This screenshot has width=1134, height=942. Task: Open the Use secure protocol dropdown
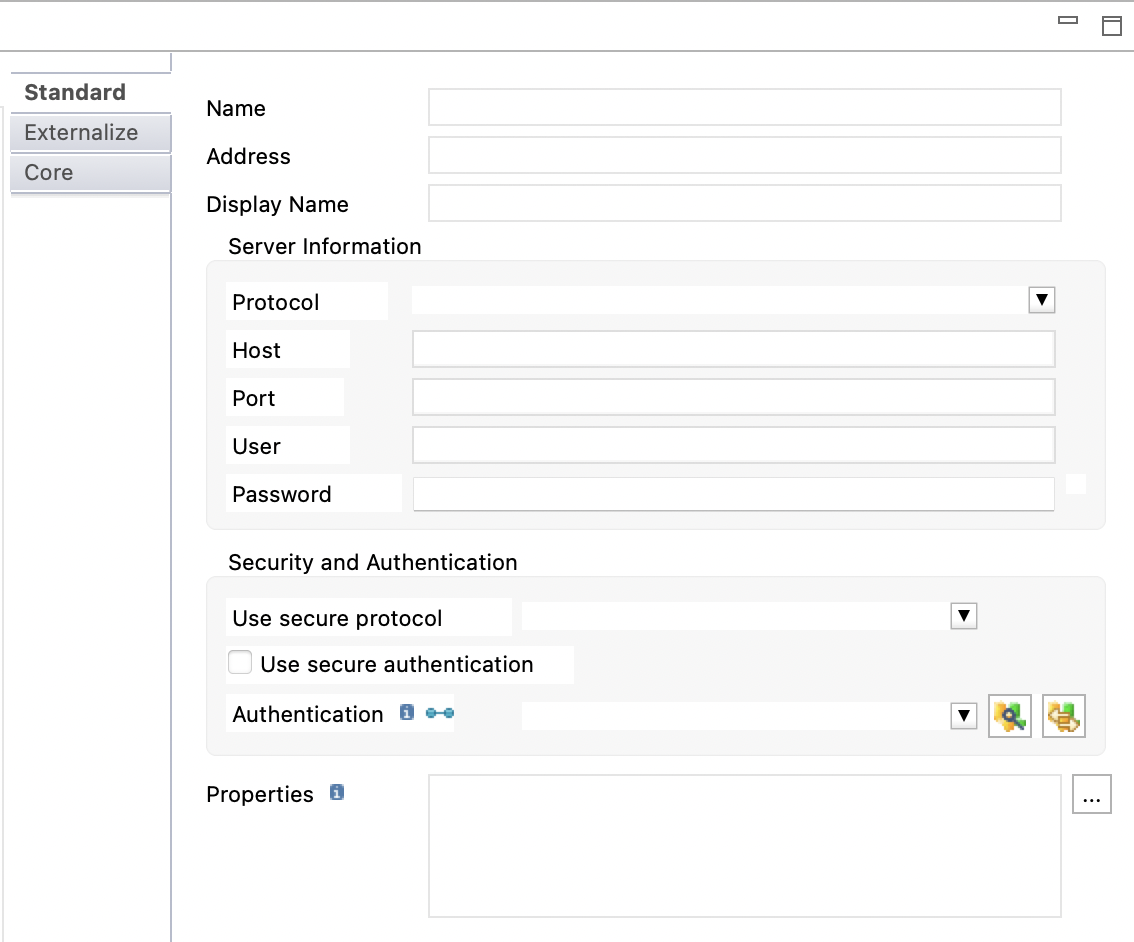(x=963, y=615)
